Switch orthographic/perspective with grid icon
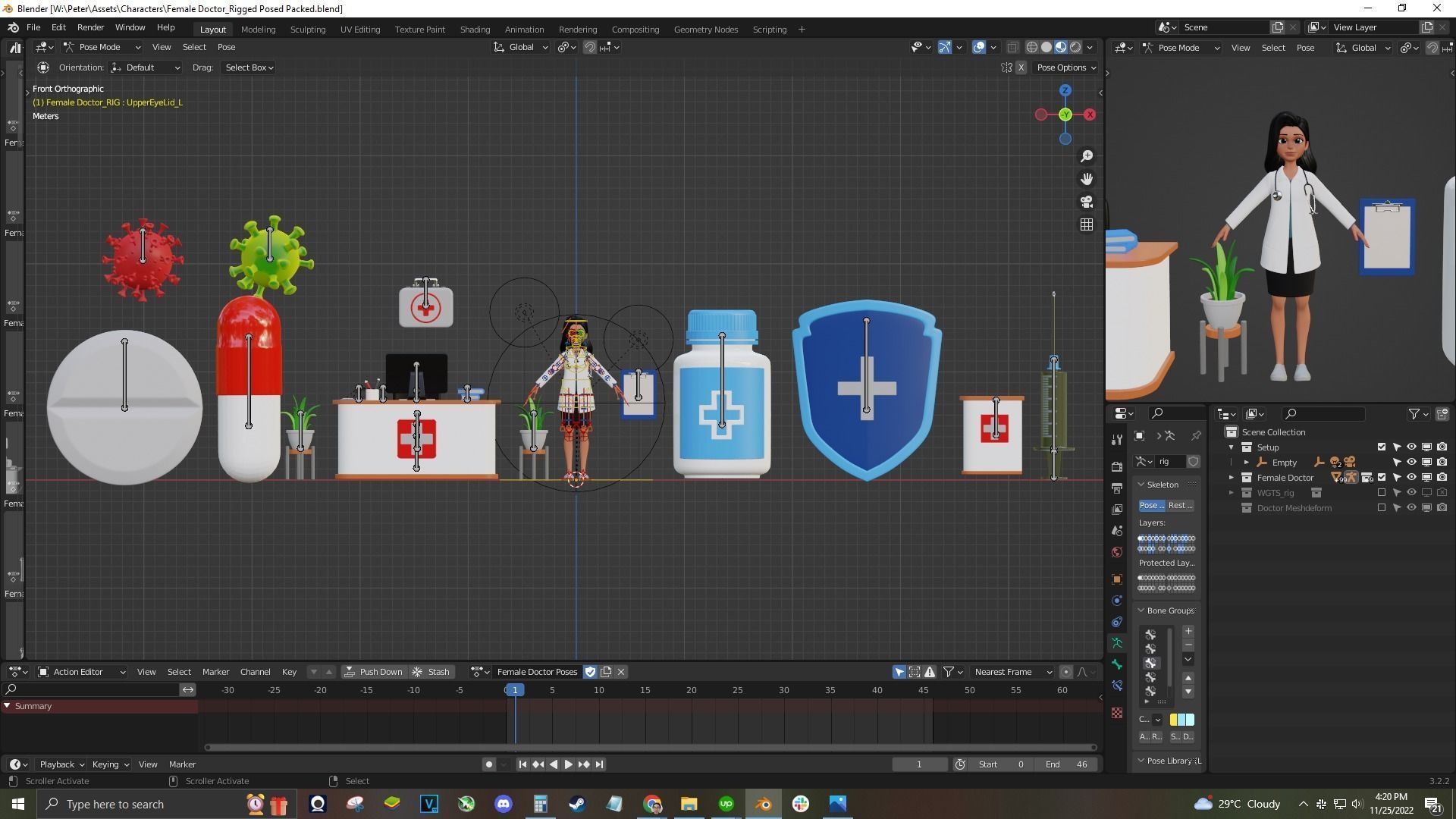The height and width of the screenshot is (819, 1456). (1087, 224)
